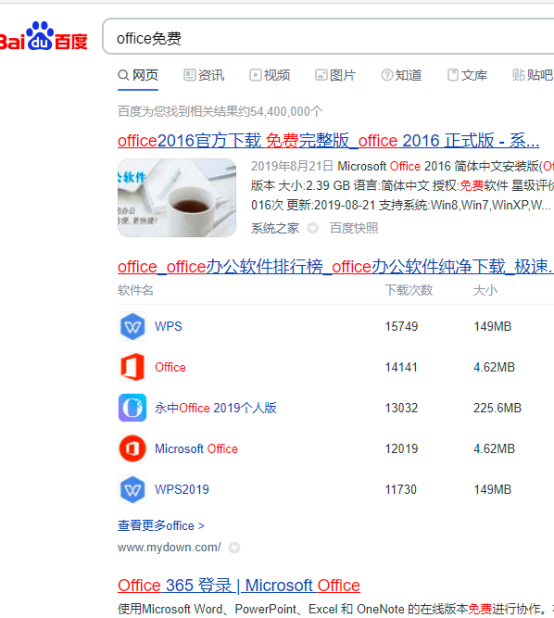Click 查看更多office link

[x=161, y=526]
